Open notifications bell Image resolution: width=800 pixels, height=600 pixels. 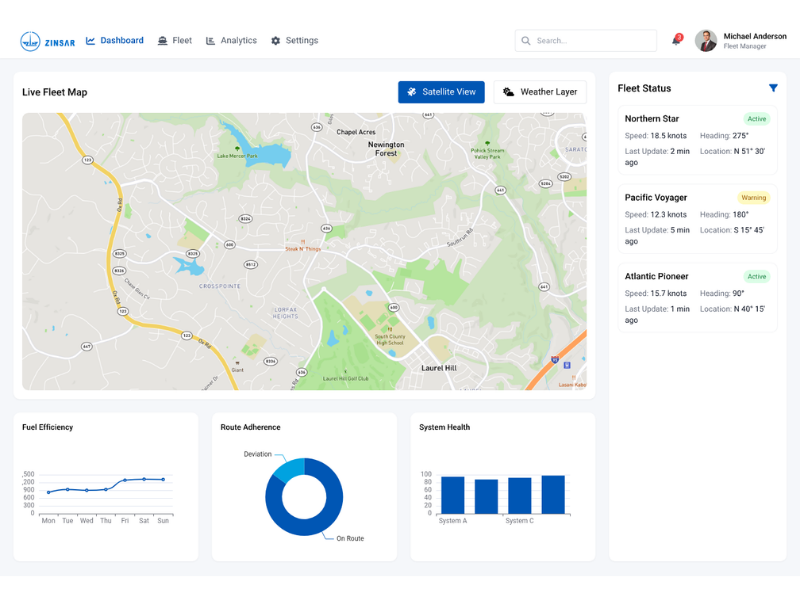pyautogui.click(x=677, y=40)
